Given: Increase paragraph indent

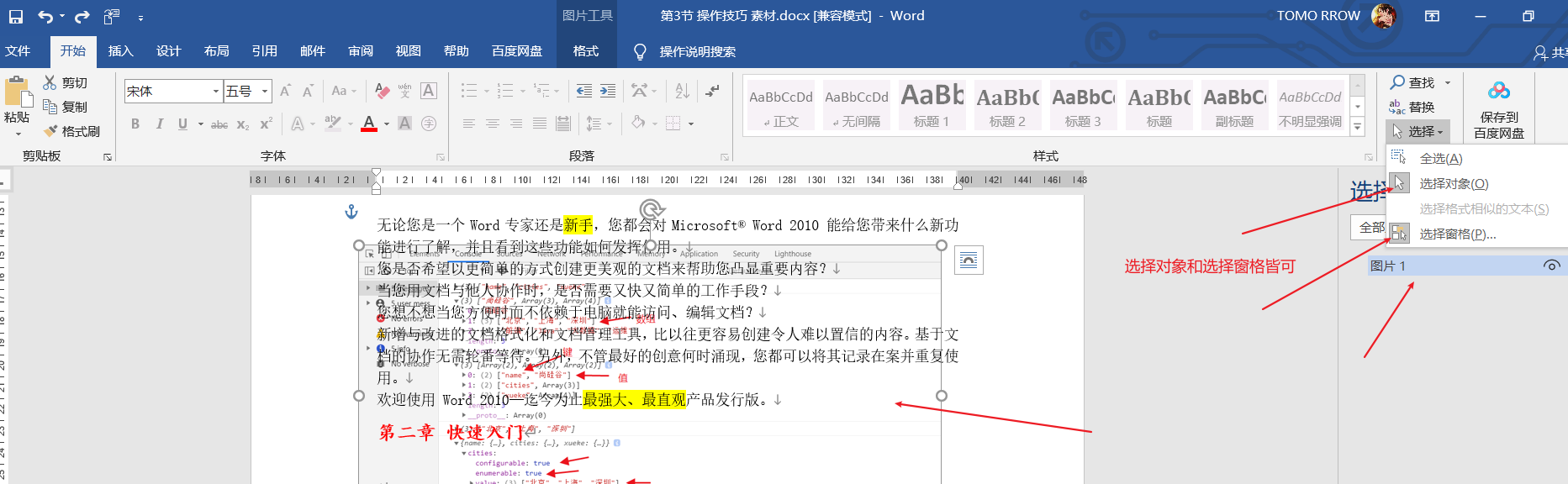Looking at the screenshot, I should (x=607, y=91).
